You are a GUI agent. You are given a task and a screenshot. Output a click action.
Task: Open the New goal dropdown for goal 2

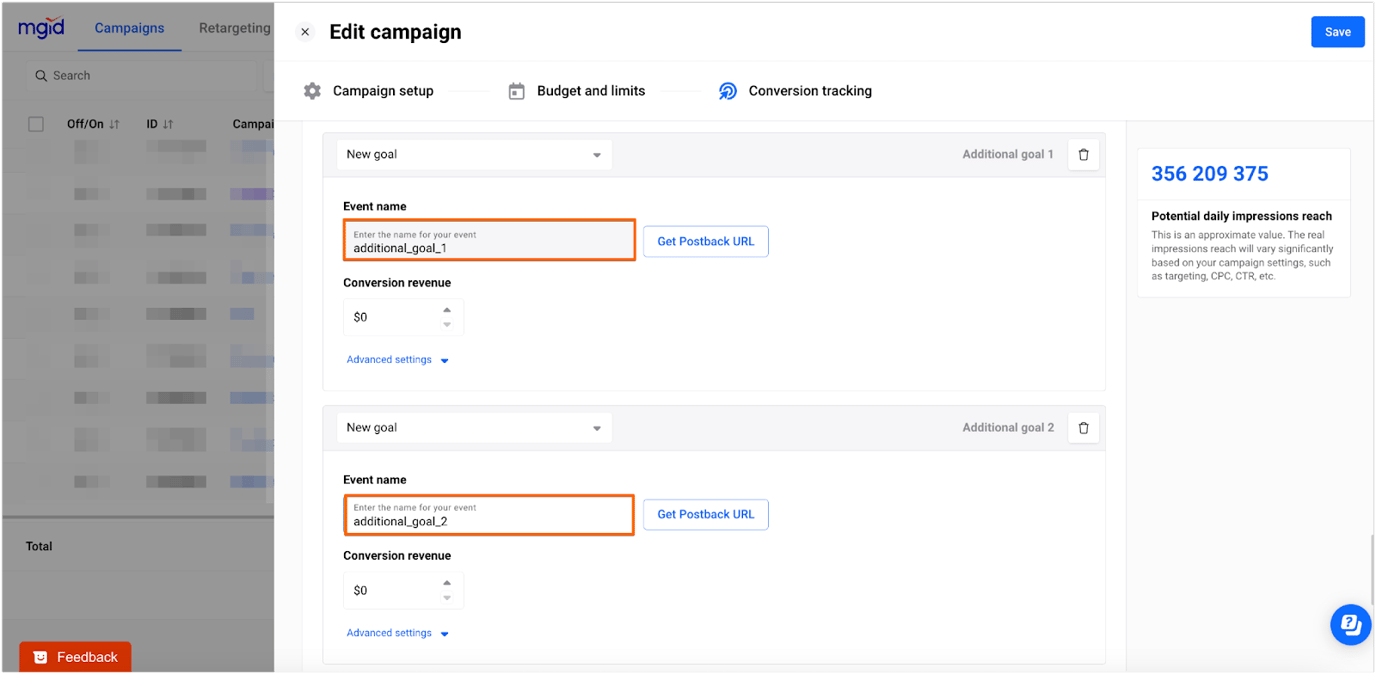[x=474, y=427]
